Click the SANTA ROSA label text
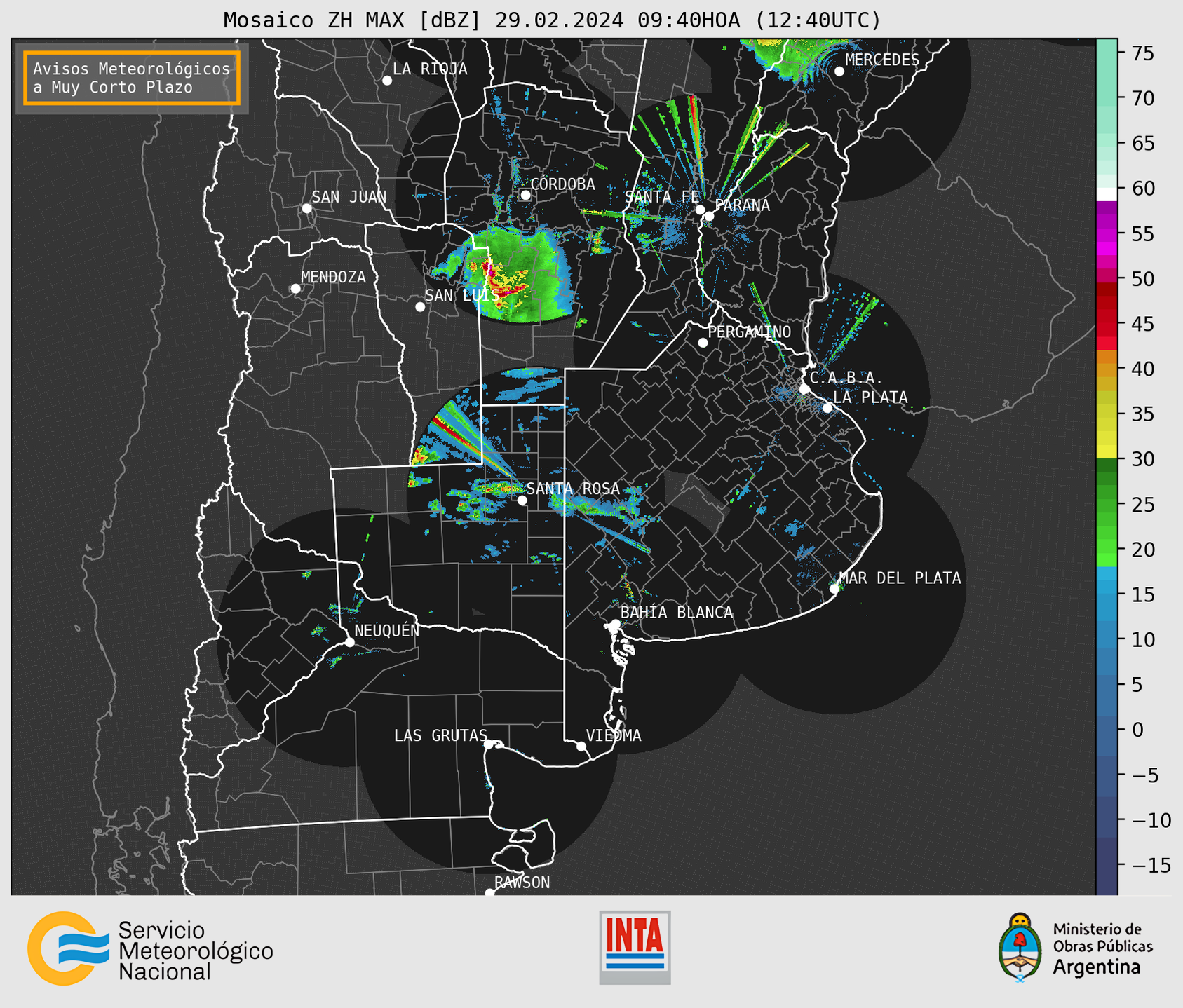This screenshot has width=1183, height=1008. pyautogui.click(x=573, y=489)
